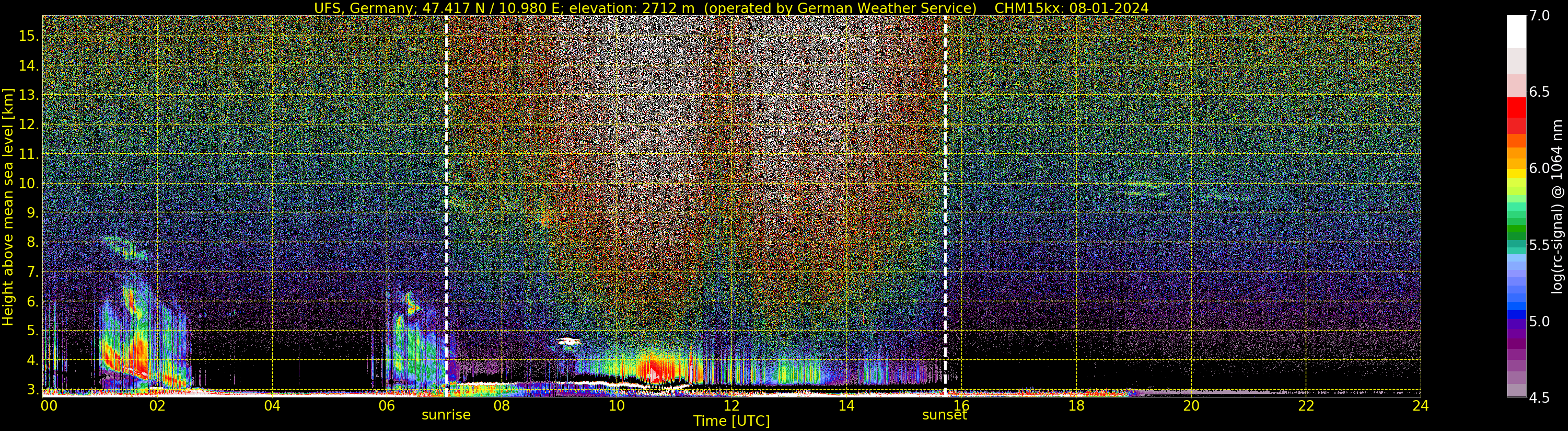Click the '12.' height tick label
The image size is (1568, 431).
pos(29,124)
